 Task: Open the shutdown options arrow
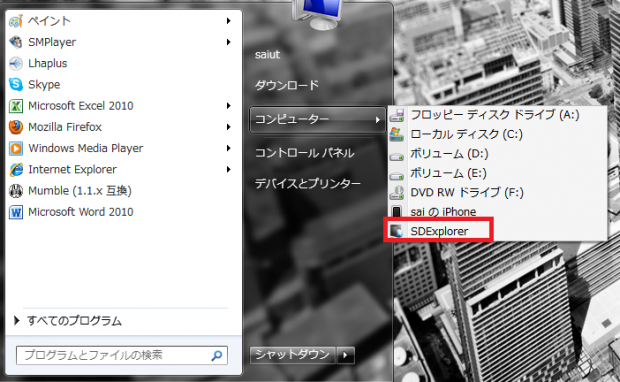(346, 355)
